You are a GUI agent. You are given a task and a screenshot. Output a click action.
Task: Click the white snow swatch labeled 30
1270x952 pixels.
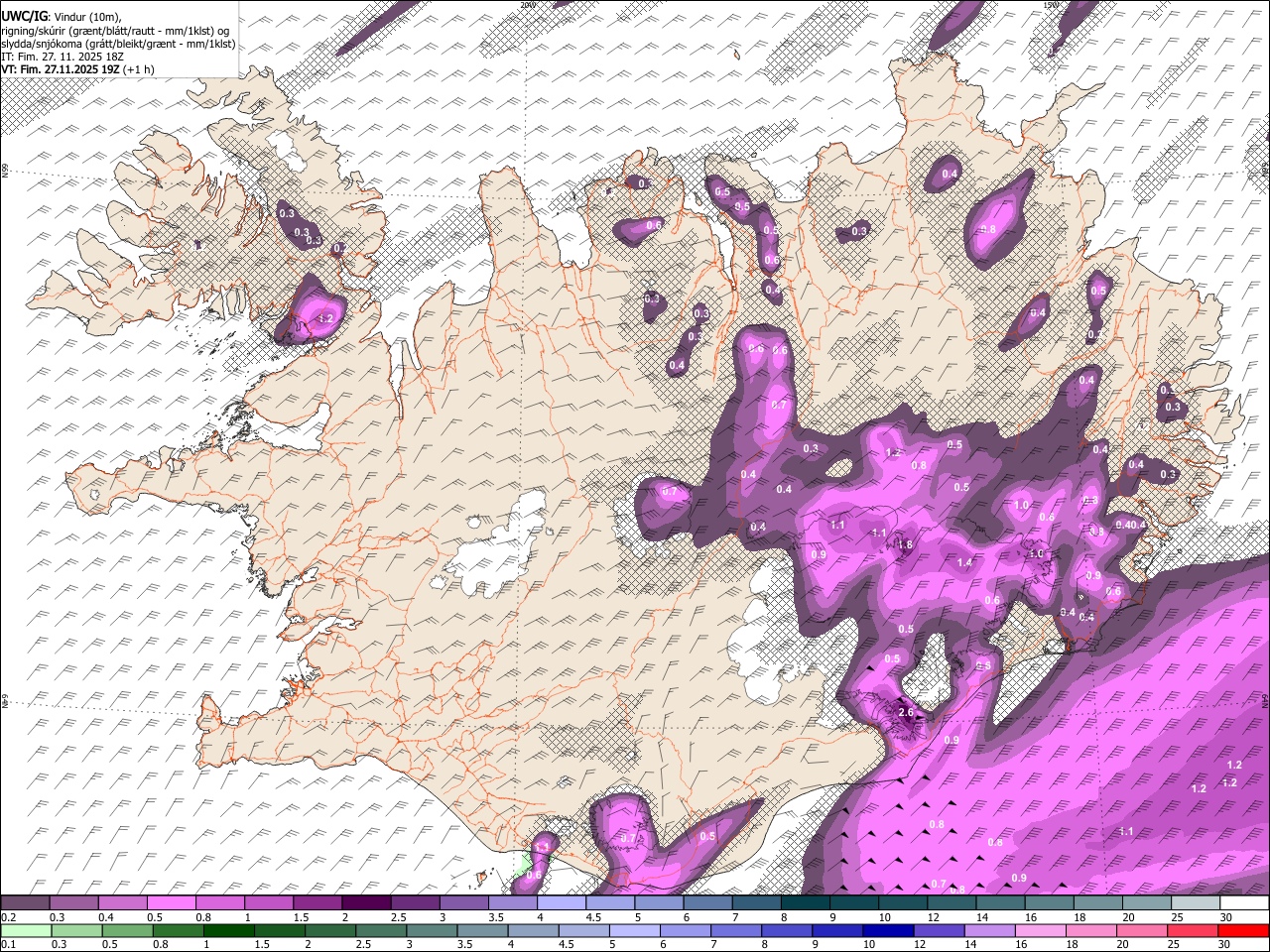click(1243, 902)
